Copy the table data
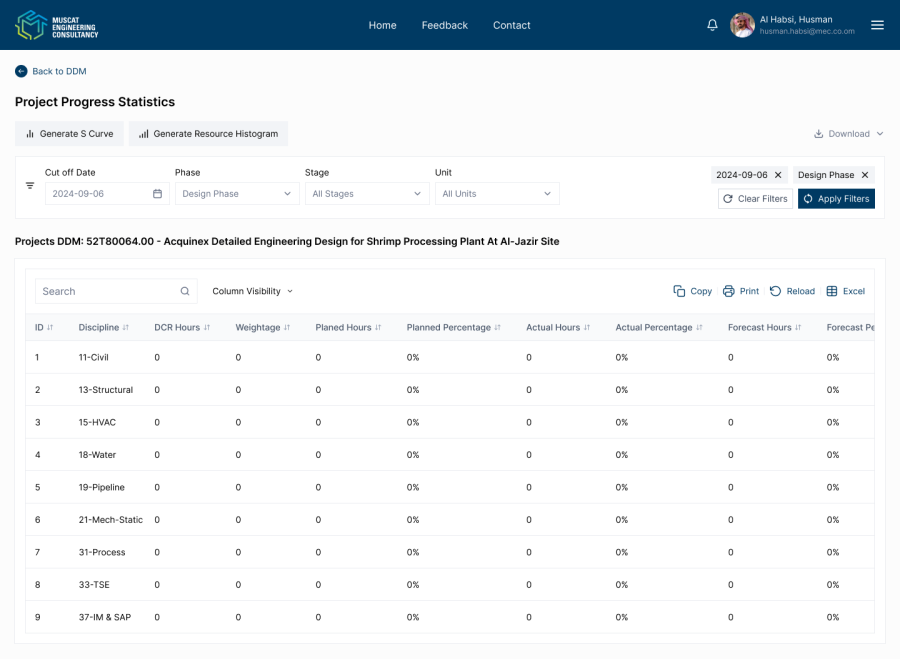 (692, 291)
